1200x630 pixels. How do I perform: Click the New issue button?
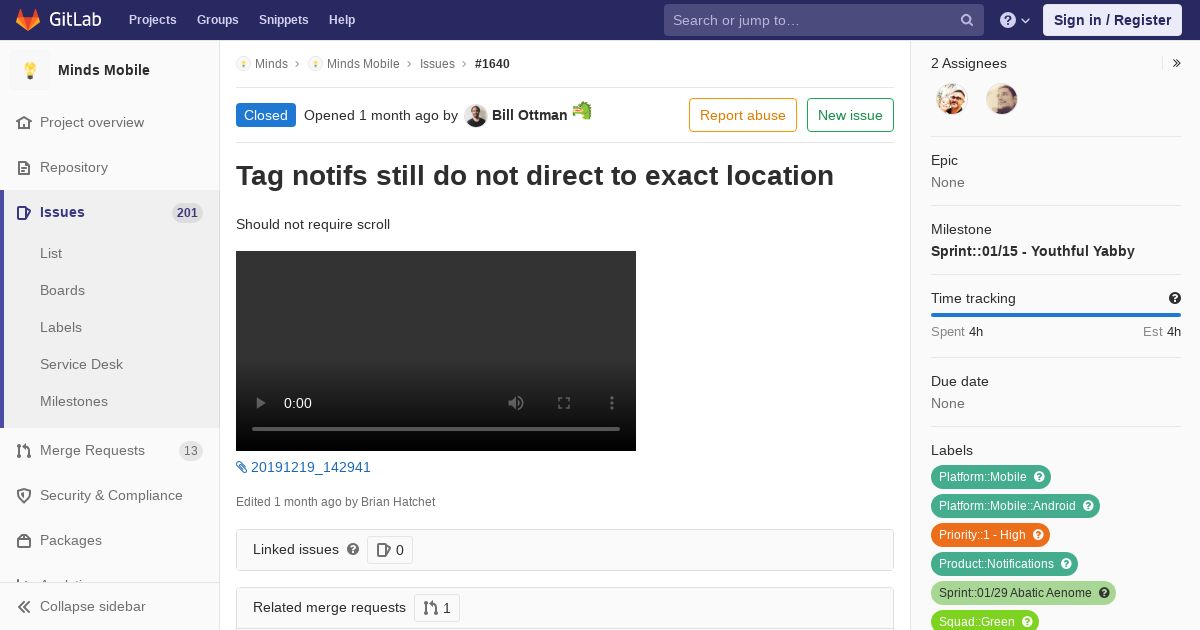850,115
